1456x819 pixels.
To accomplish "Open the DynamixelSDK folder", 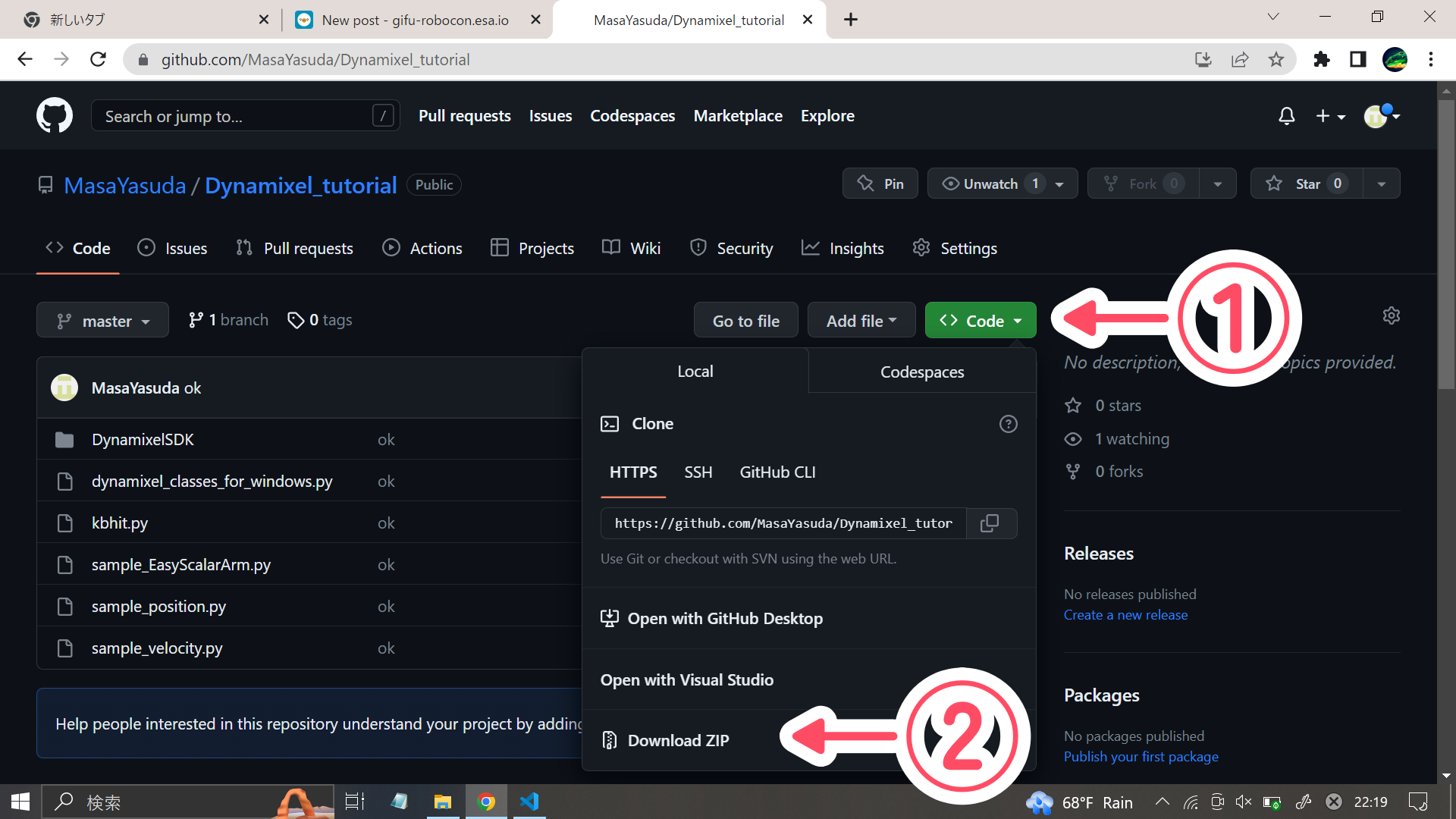I will (x=143, y=440).
